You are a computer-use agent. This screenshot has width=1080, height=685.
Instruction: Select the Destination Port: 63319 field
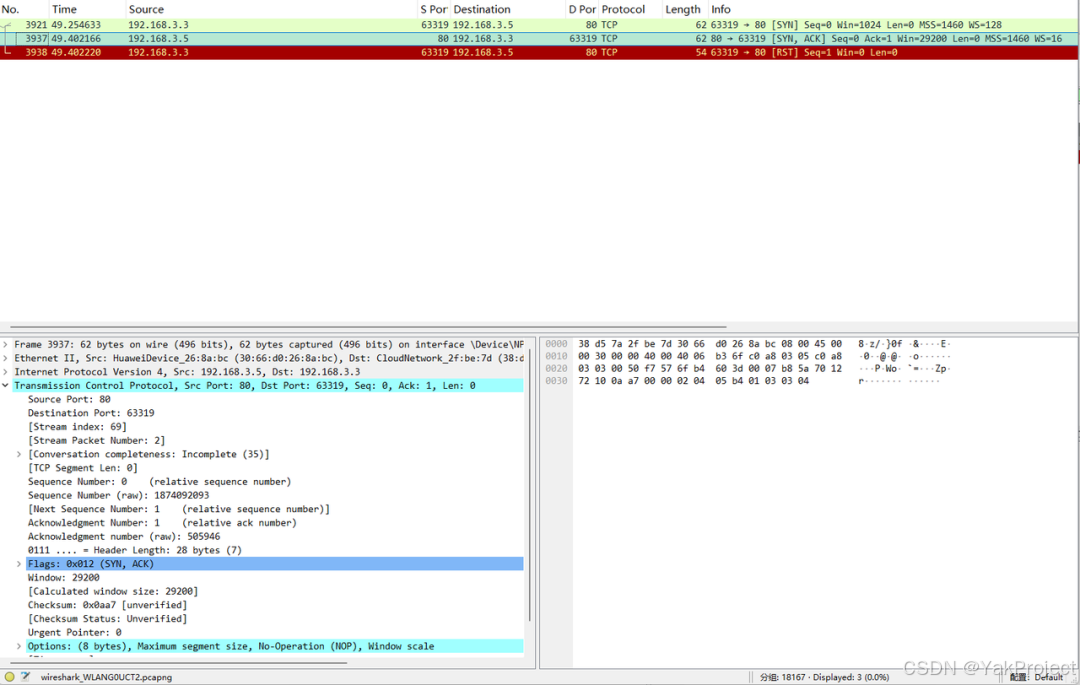tap(91, 413)
